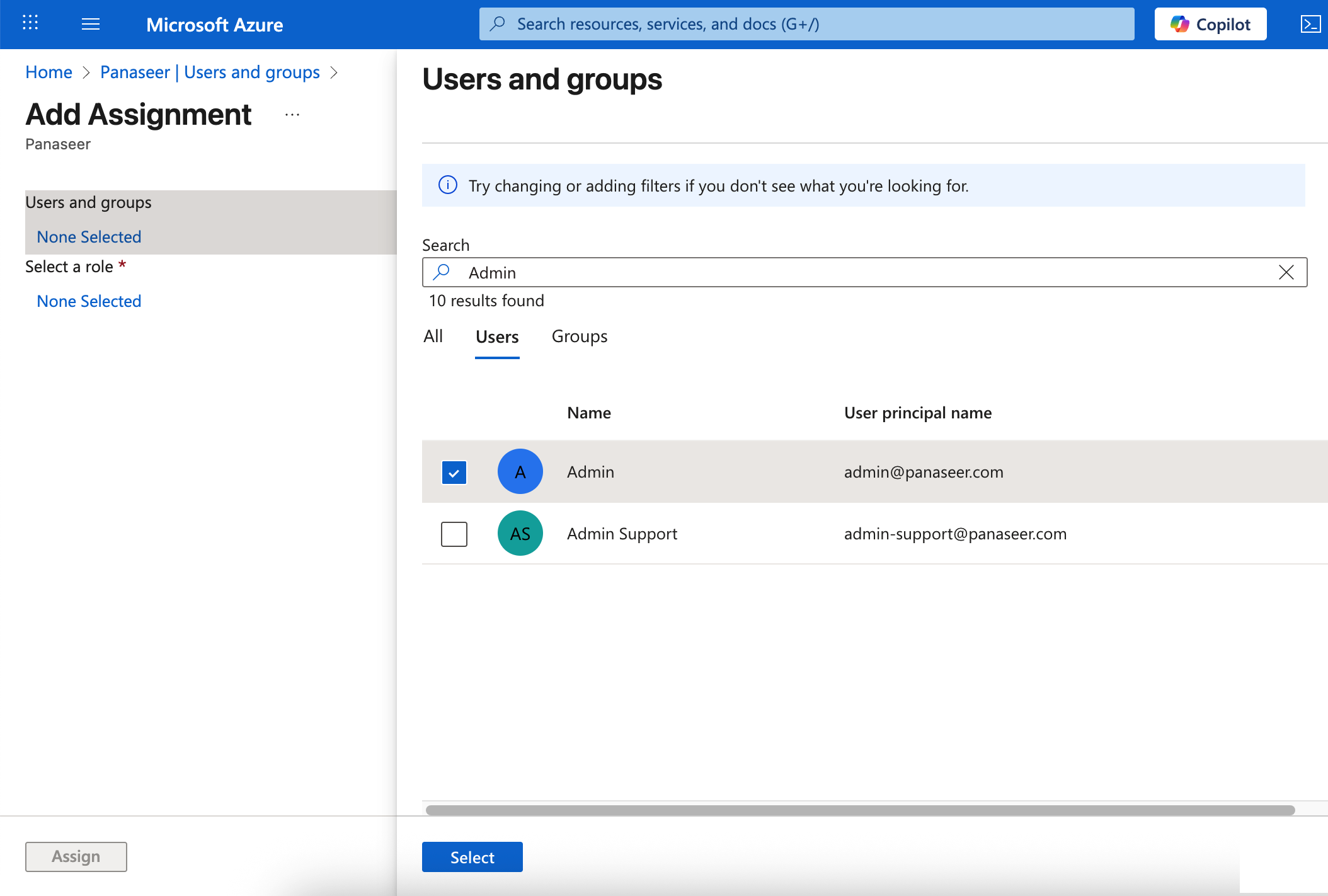Focus the search resources, services, and docs box

[x=806, y=24]
